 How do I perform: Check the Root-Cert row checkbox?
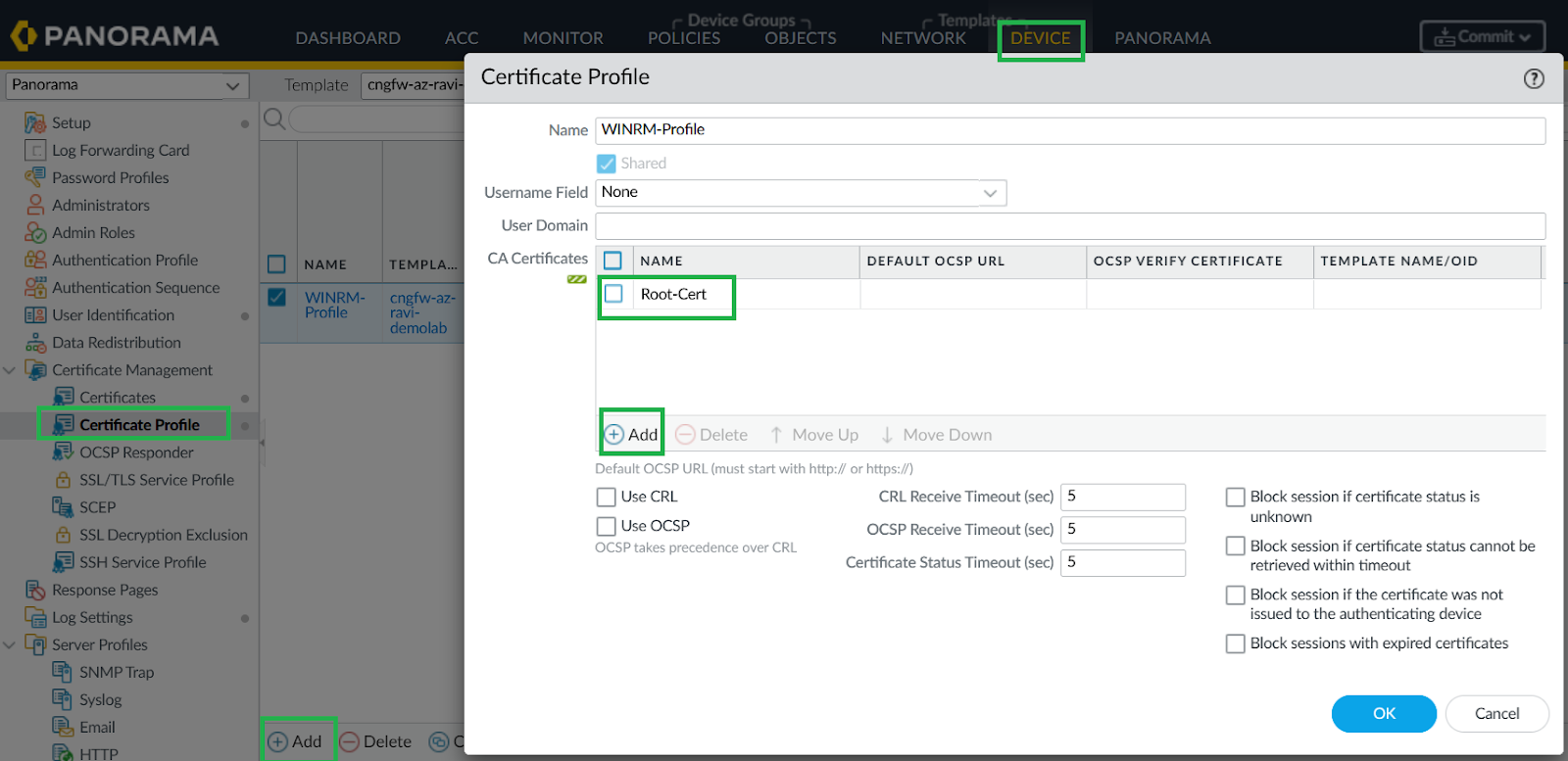[613, 294]
